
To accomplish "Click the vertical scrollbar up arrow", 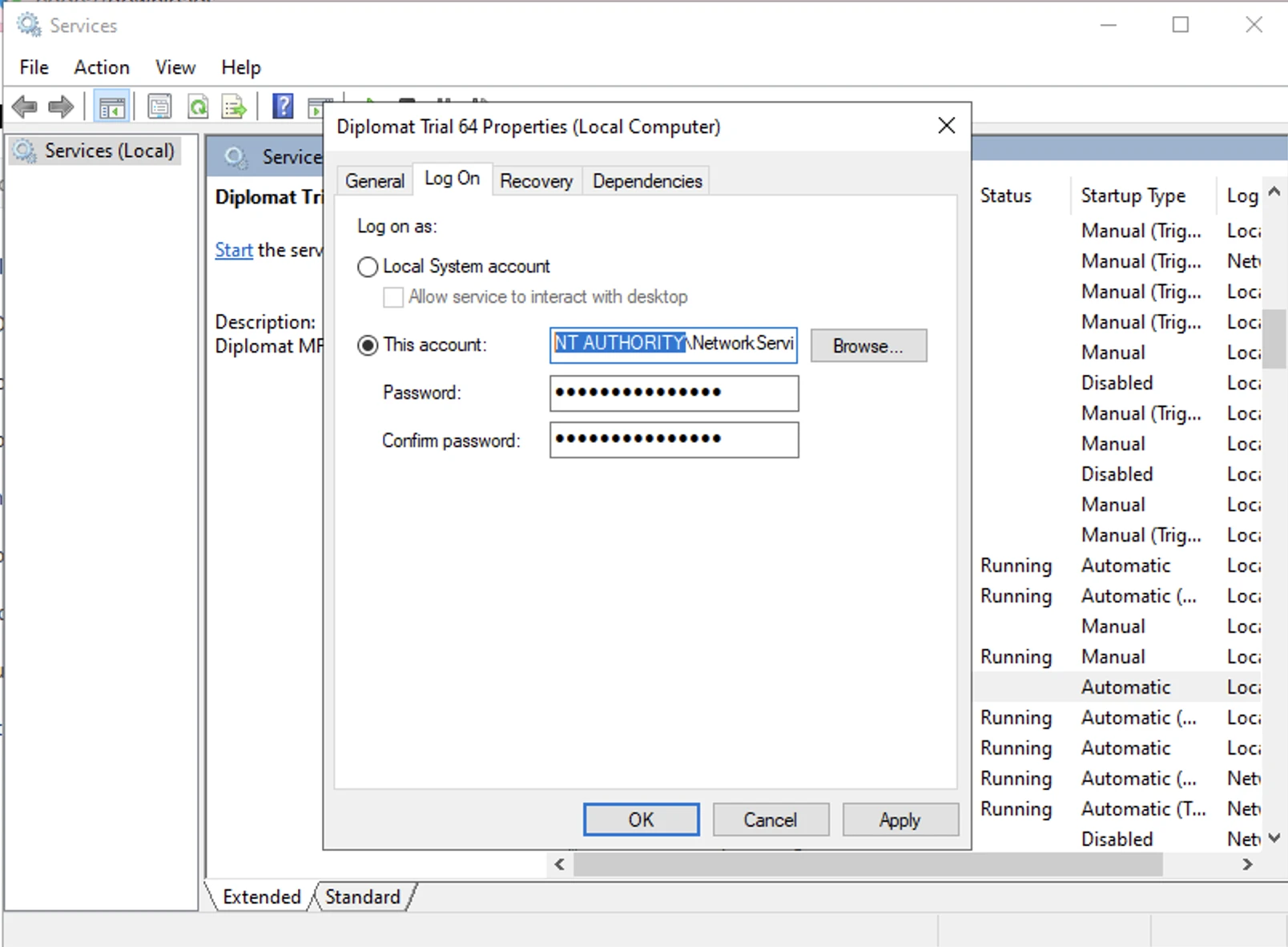I will click(x=1274, y=191).
